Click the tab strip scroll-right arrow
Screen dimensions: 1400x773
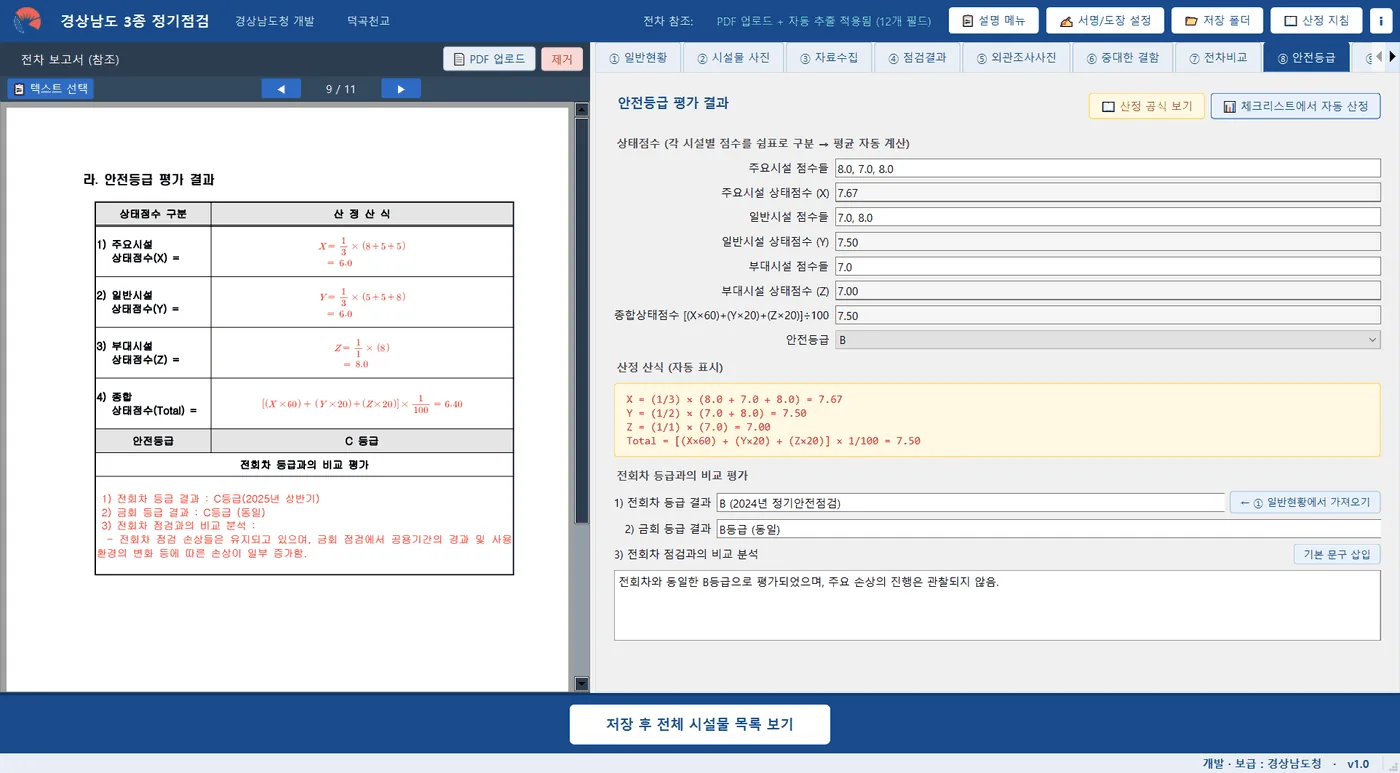click(x=1392, y=57)
